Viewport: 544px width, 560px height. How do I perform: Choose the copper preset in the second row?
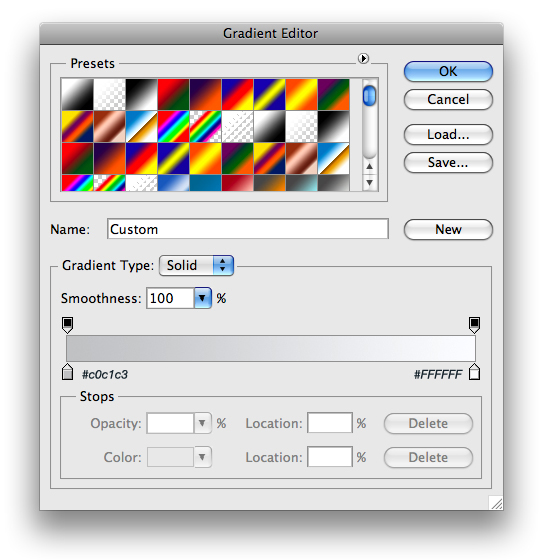(109, 126)
